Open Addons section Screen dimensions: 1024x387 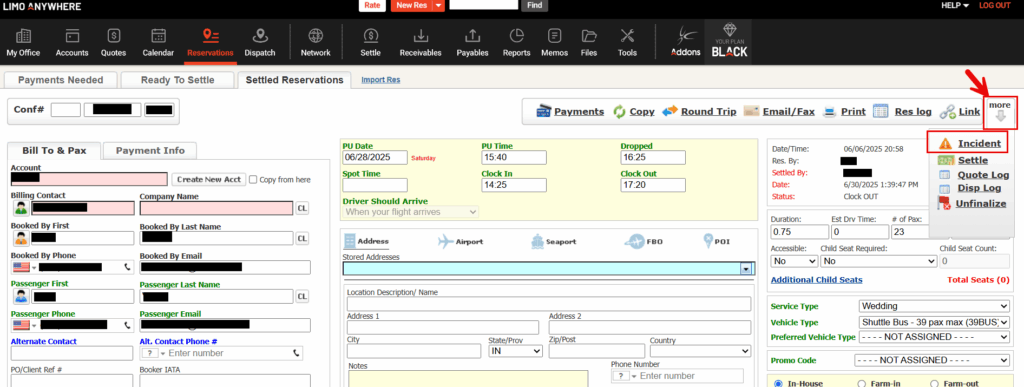tap(686, 42)
